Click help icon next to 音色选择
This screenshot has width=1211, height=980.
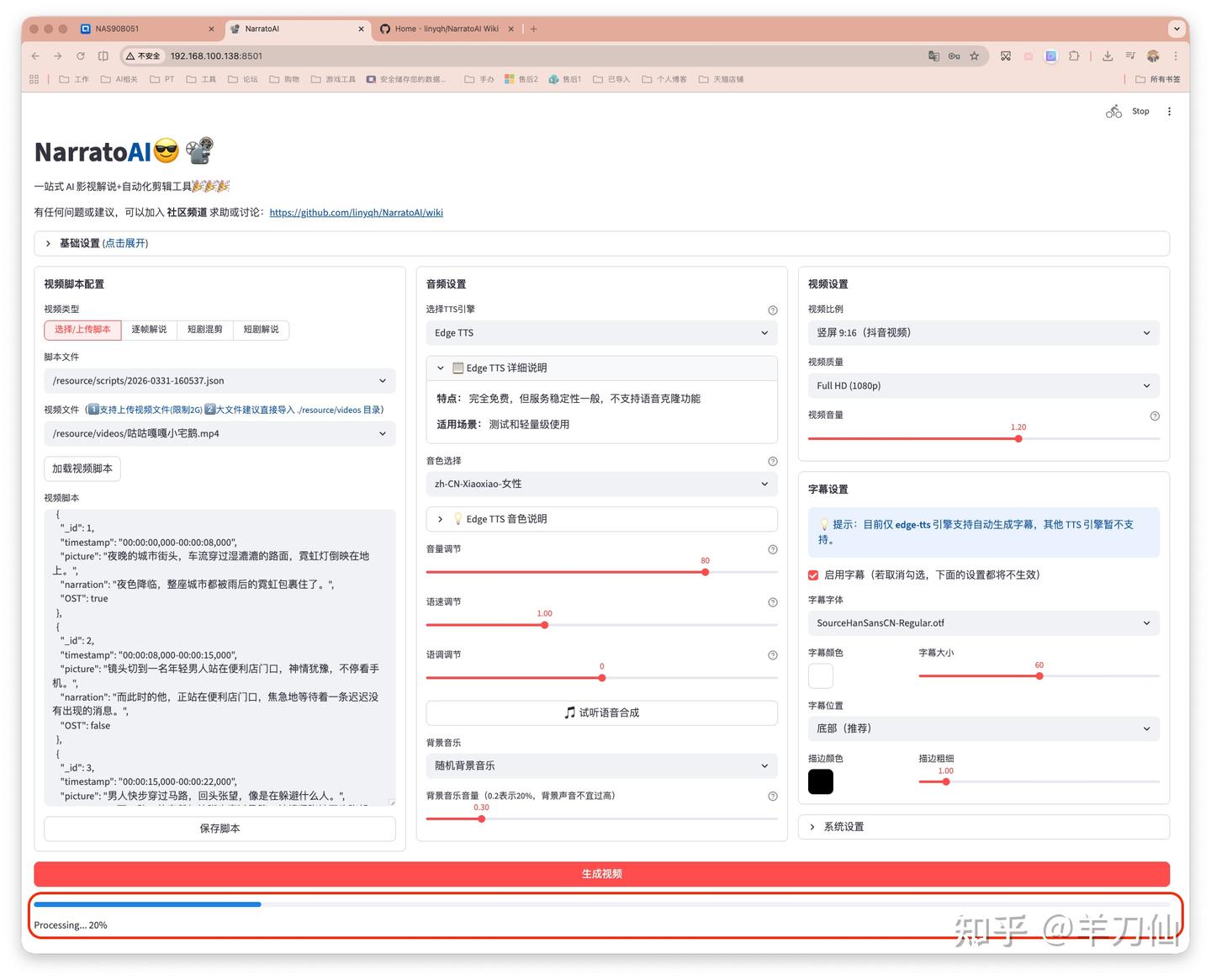773,462
